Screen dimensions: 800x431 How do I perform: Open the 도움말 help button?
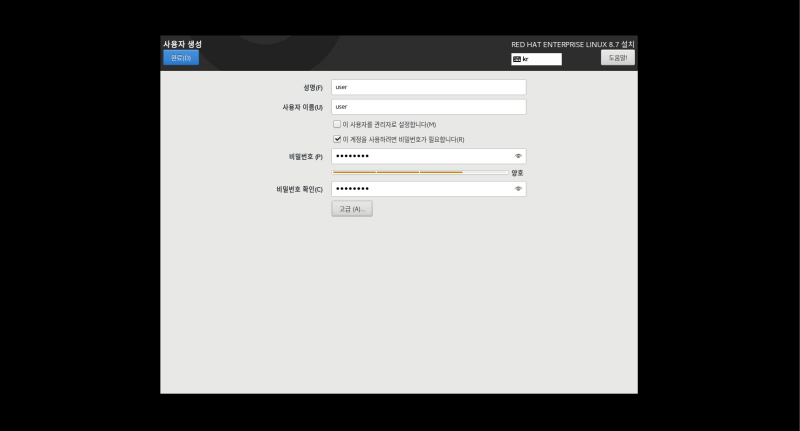coord(617,58)
